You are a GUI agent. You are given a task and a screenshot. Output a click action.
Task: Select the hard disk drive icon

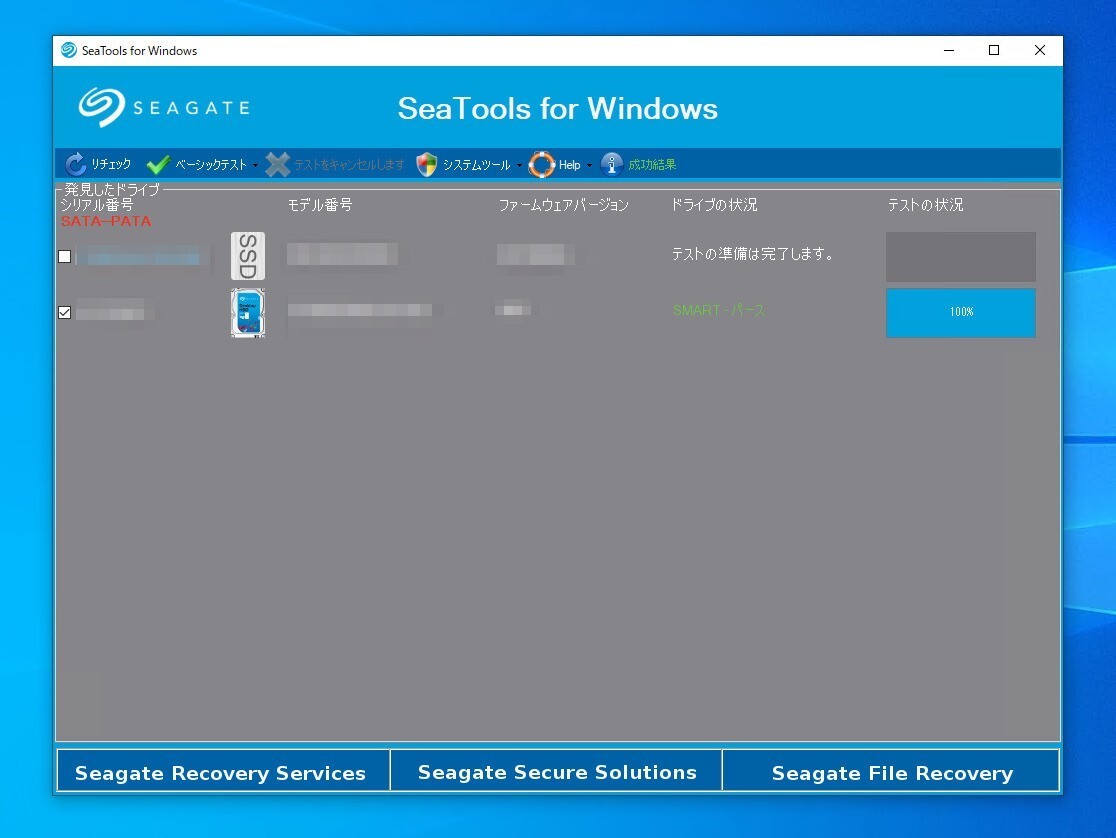[248, 312]
